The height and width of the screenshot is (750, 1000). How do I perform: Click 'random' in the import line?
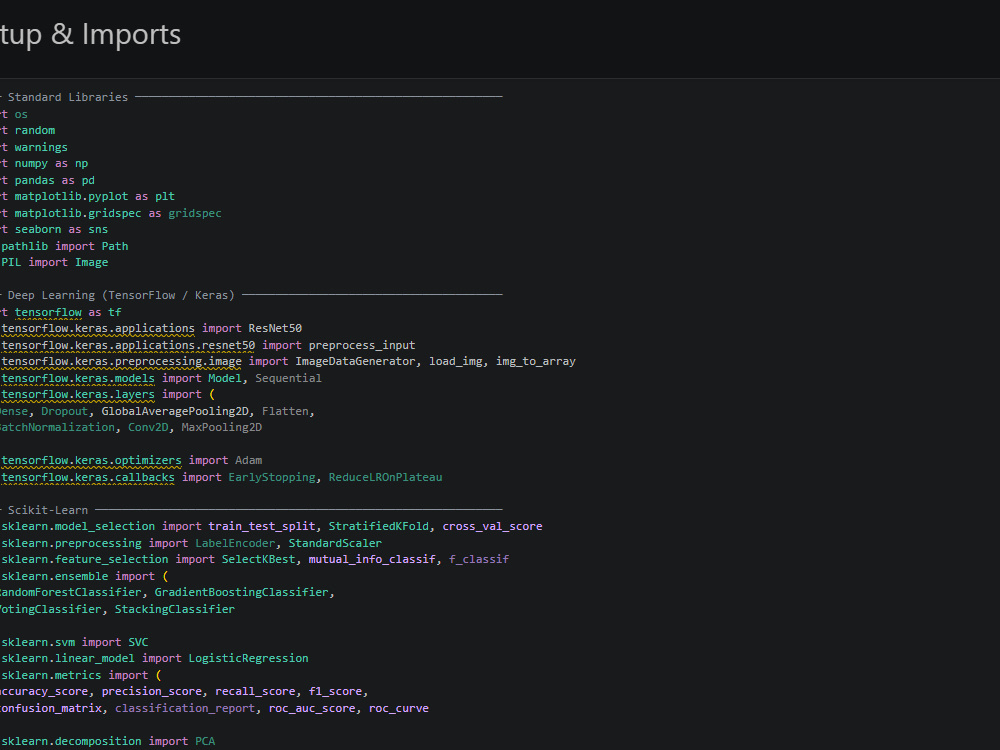[x=35, y=130]
